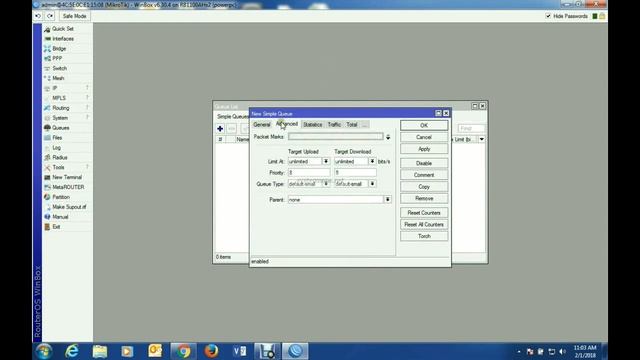This screenshot has width=640, height=360.
Task: Click the Windows Start button
Action: (44, 351)
